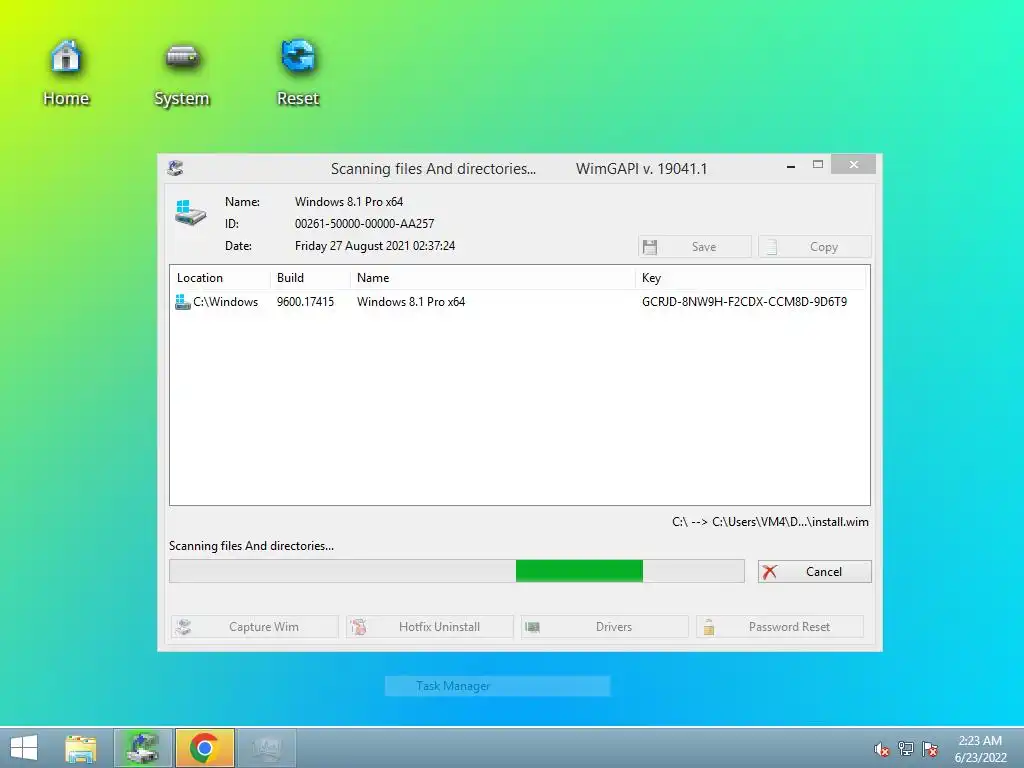This screenshot has width=1024, height=768.
Task: Click the Password Reset button
Action: point(780,627)
